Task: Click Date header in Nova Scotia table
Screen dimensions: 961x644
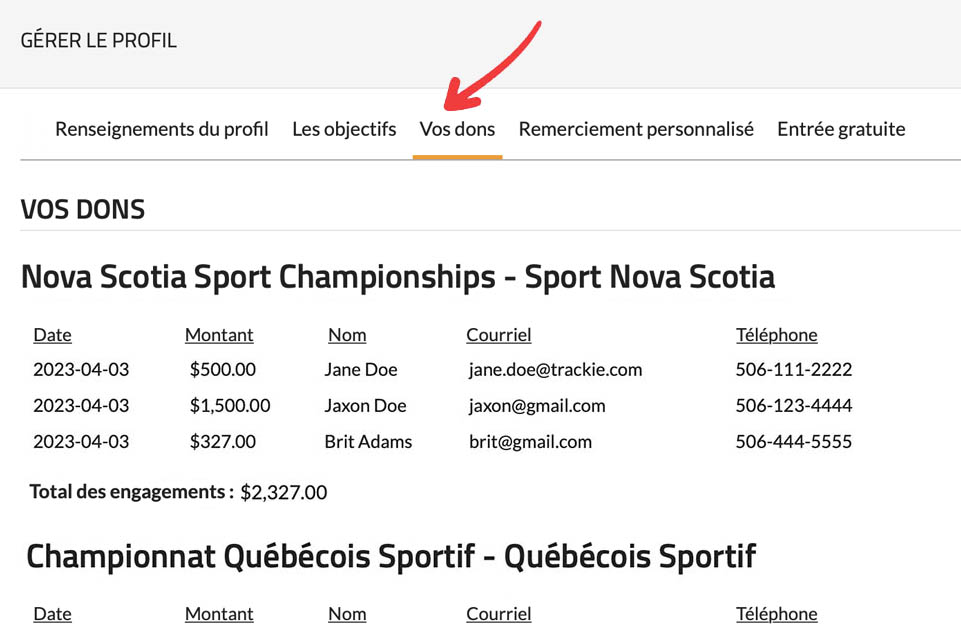Action: pyautogui.click(x=52, y=335)
